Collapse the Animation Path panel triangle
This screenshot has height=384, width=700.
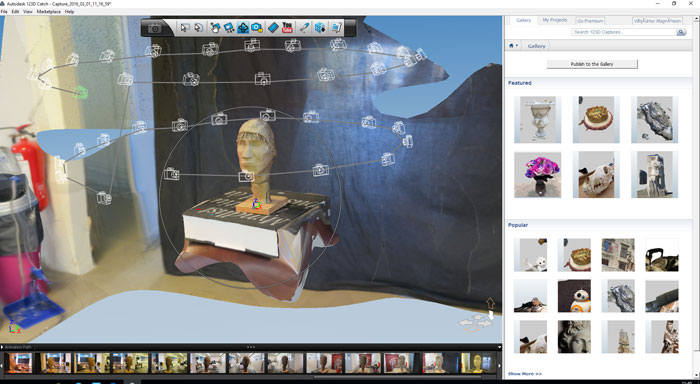2,347
